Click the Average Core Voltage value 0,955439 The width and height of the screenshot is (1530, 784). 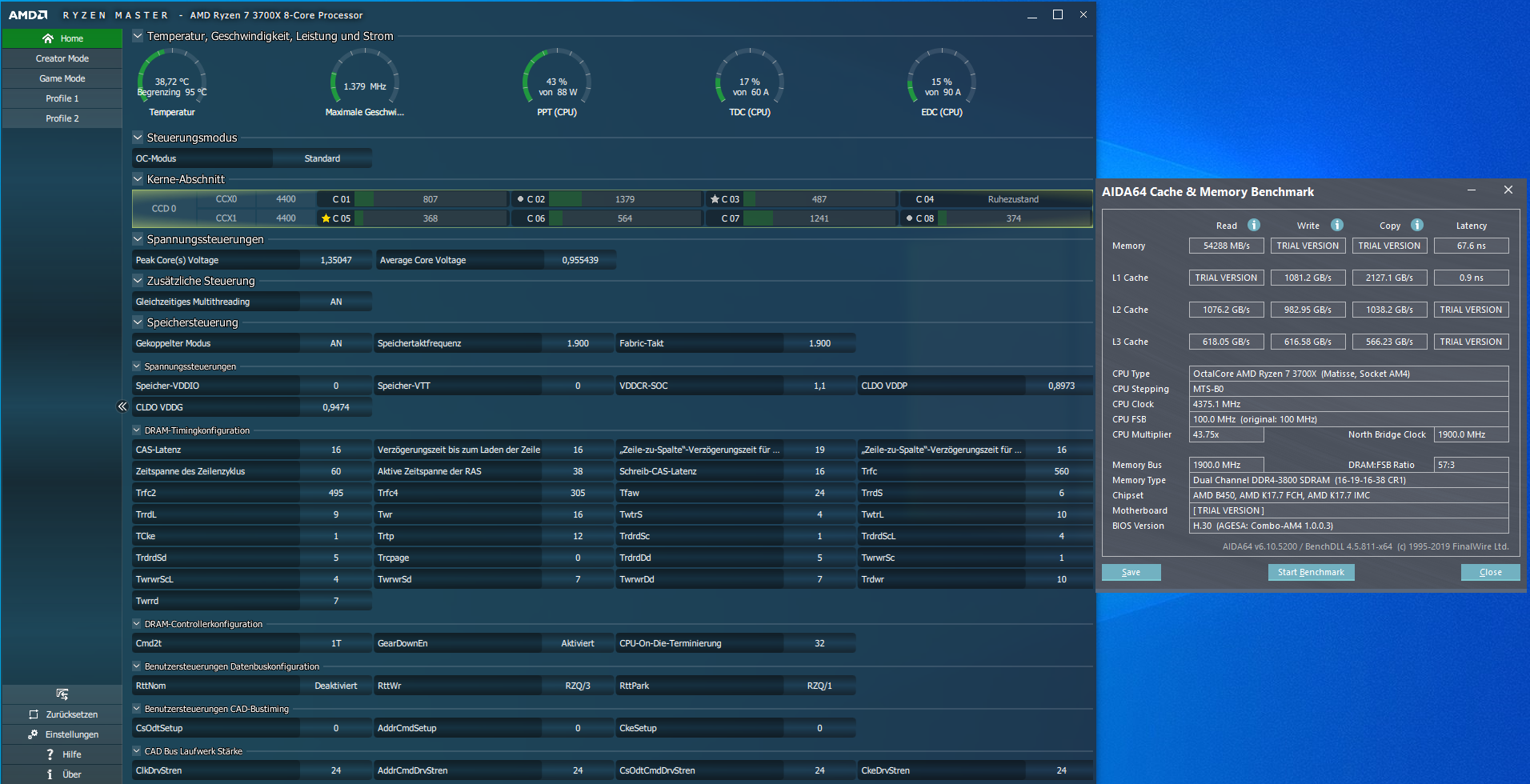(x=580, y=260)
